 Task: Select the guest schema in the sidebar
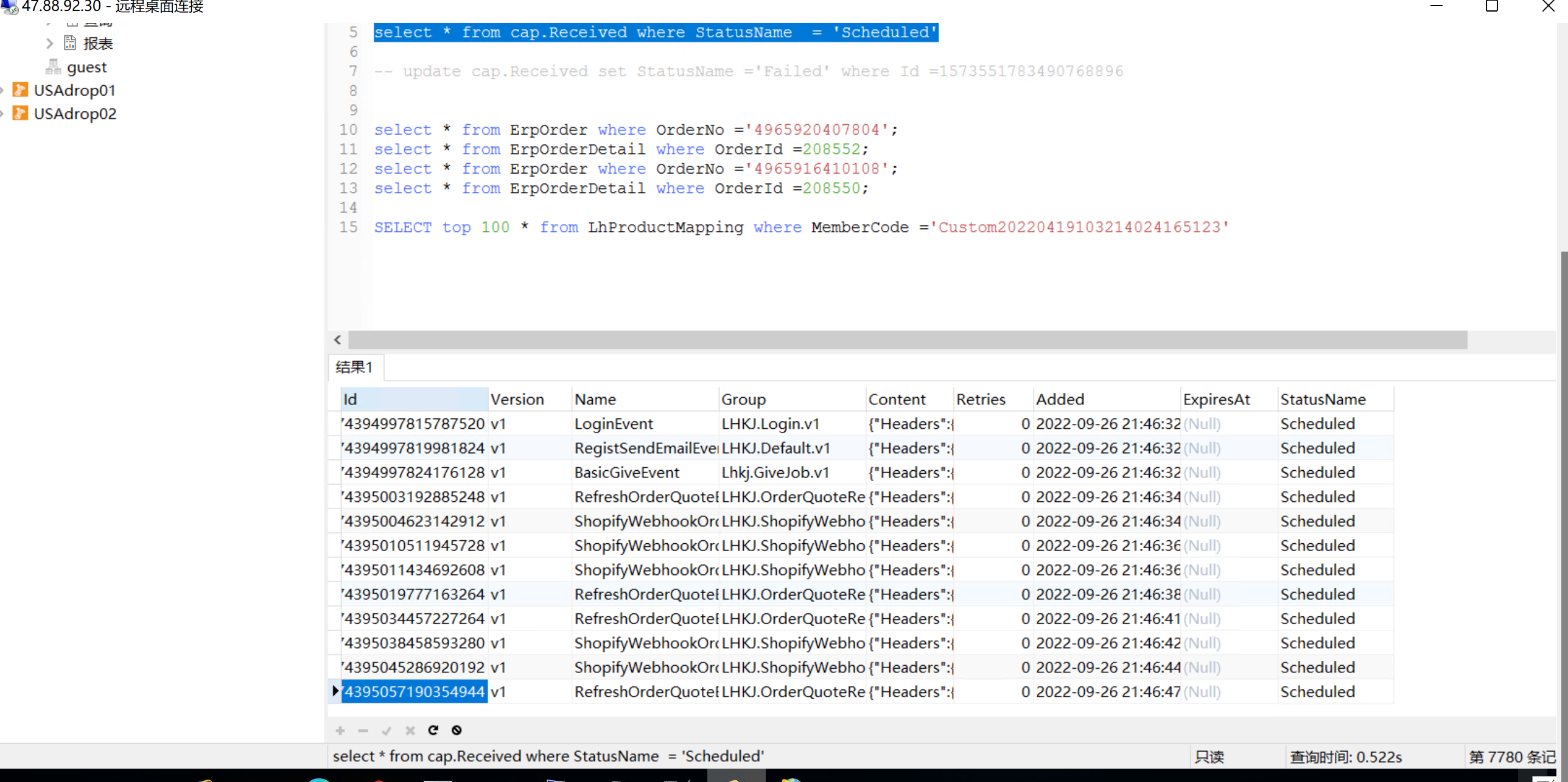(x=87, y=67)
